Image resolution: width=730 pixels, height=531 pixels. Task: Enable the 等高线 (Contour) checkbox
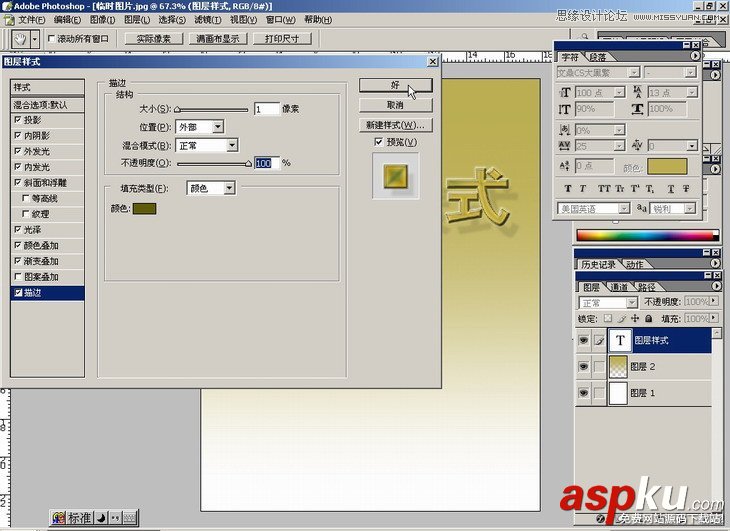coord(26,198)
